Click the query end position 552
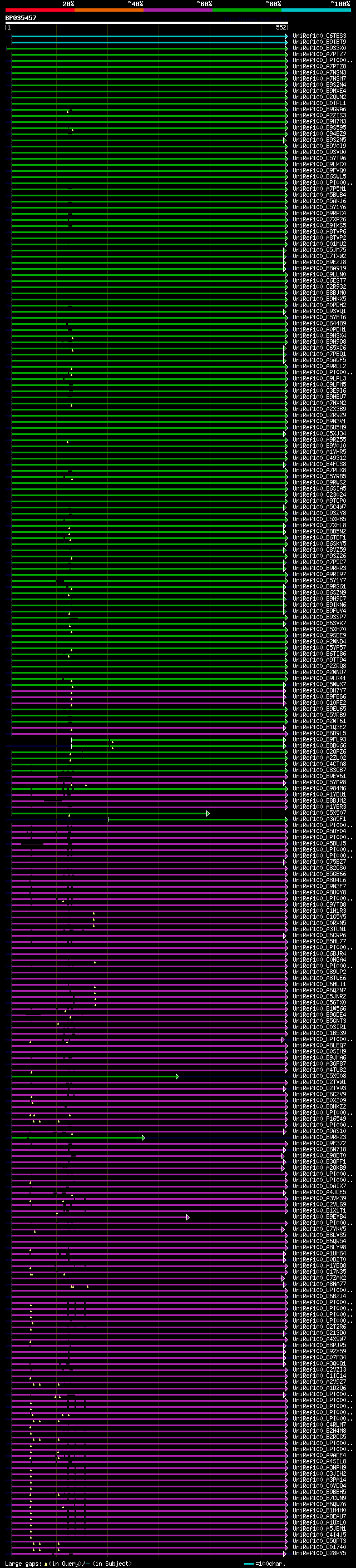Screen dimensions: 356x1568 click(x=280, y=27)
